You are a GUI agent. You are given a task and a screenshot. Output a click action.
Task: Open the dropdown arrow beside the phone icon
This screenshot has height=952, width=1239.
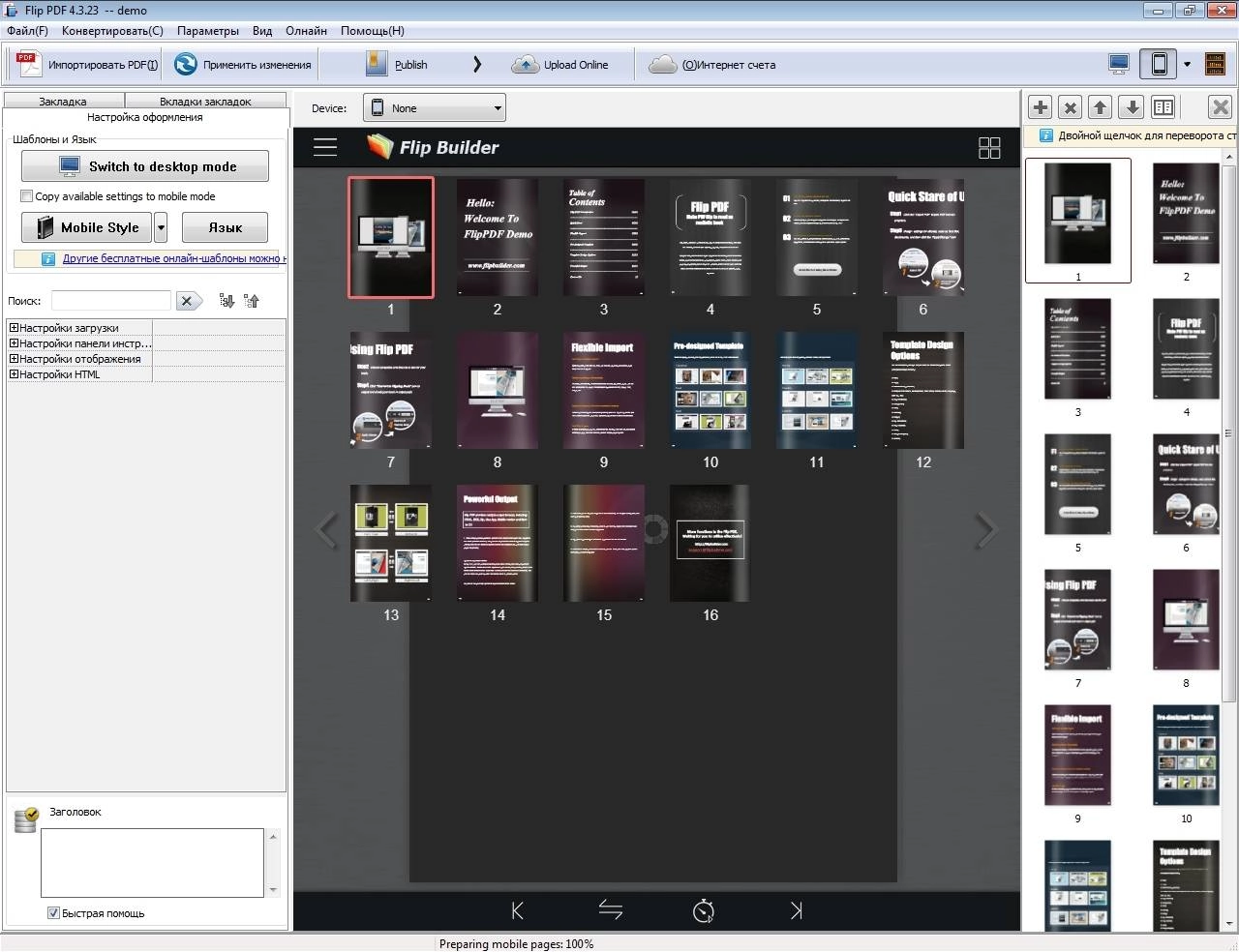click(1187, 65)
